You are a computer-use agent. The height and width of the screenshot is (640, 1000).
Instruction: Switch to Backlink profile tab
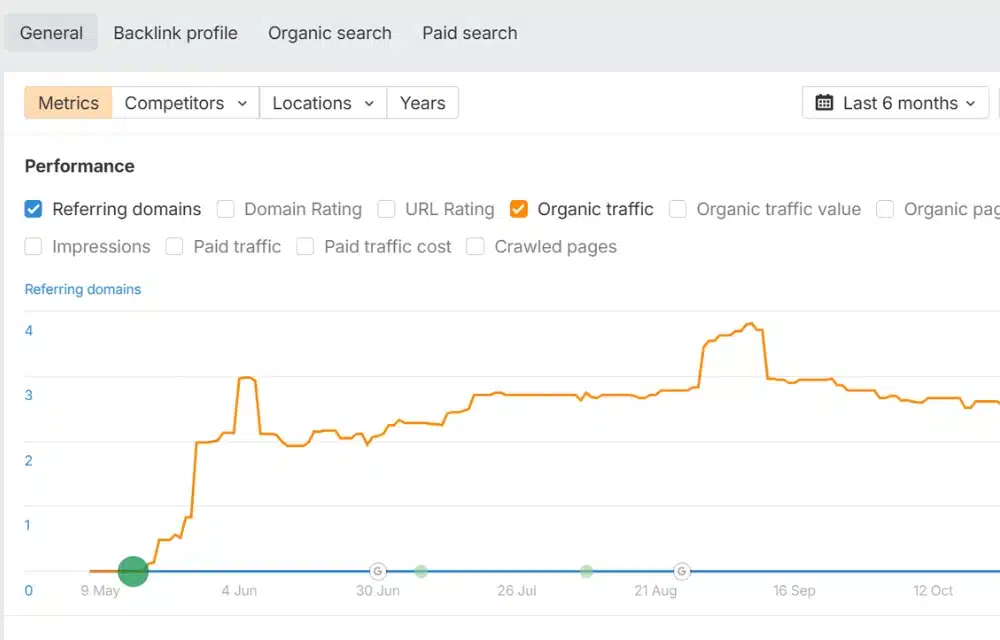[175, 33]
